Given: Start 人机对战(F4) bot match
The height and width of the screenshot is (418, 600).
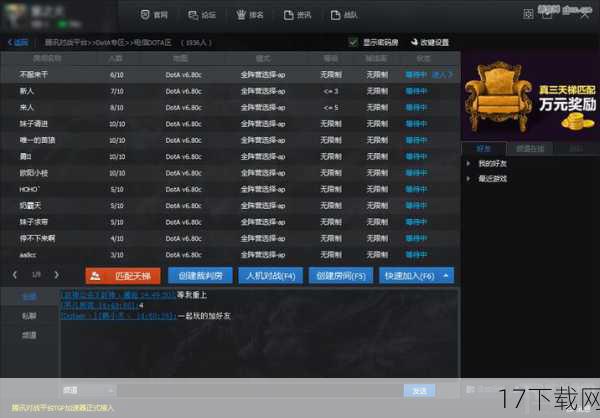Looking at the screenshot, I should click(x=271, y=276).
